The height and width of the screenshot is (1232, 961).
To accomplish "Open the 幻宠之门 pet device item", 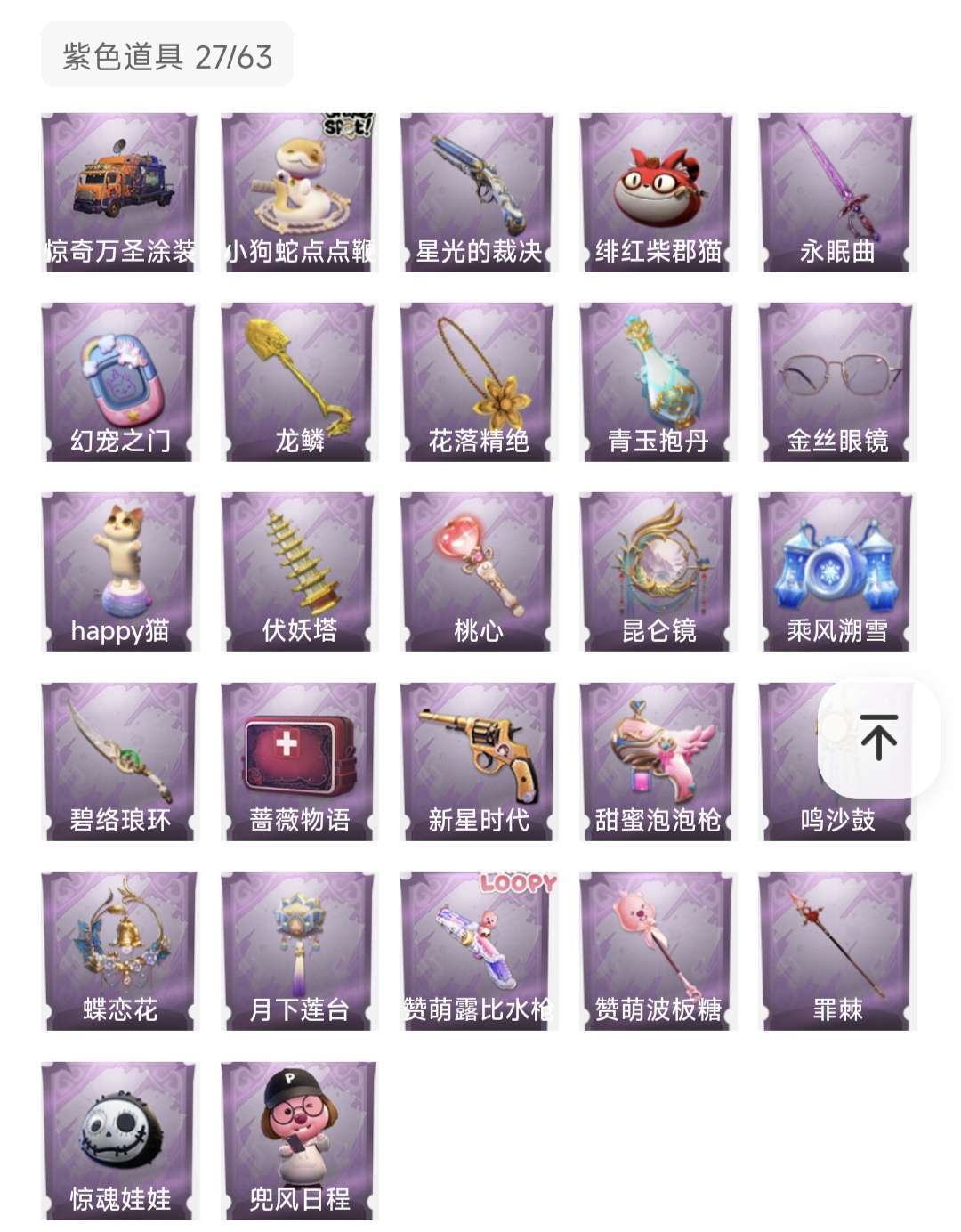I will 120,382.
